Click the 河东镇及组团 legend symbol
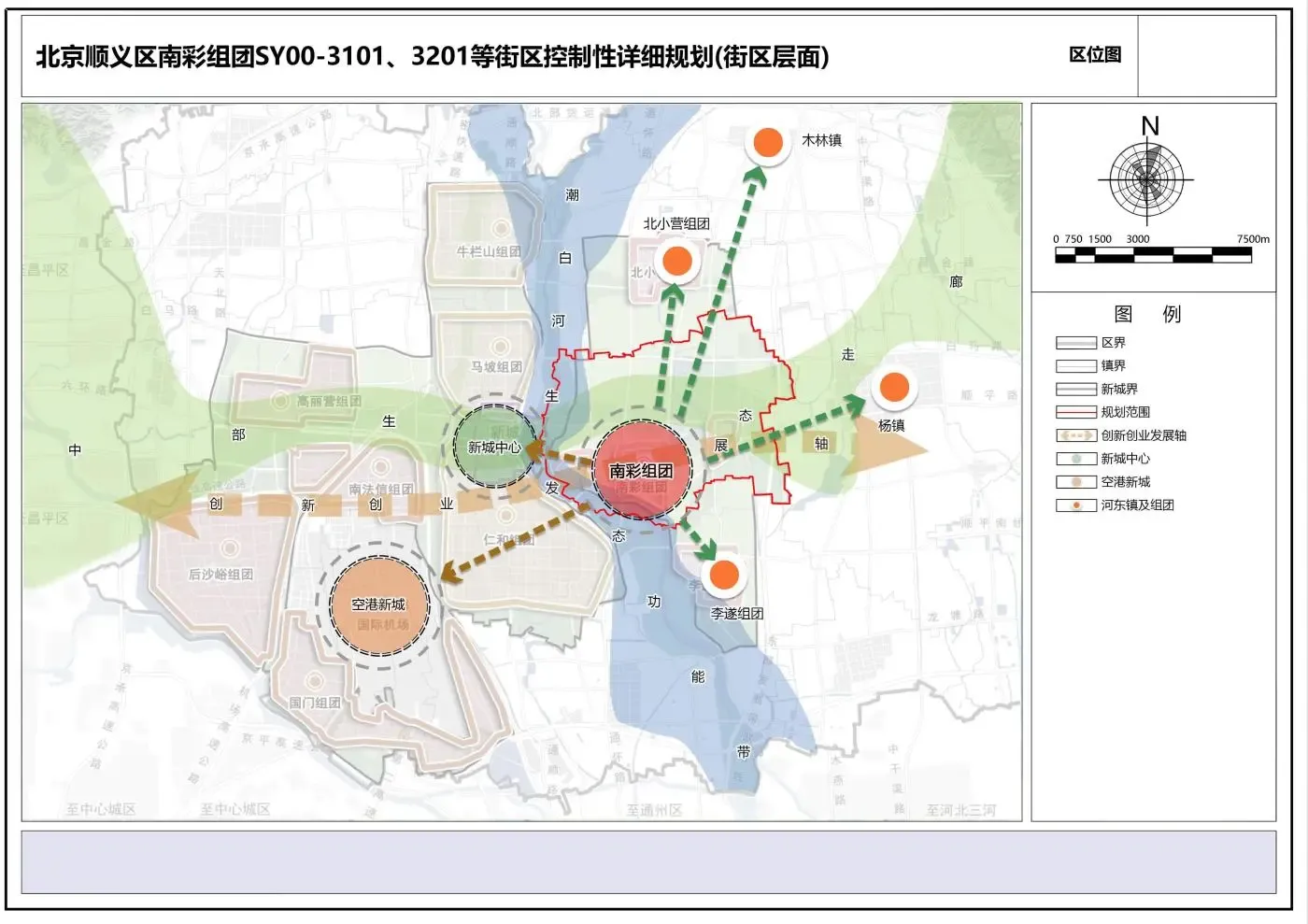Image resolution: width=1308 pixels, height=924 pixels. coord(1075,505)
